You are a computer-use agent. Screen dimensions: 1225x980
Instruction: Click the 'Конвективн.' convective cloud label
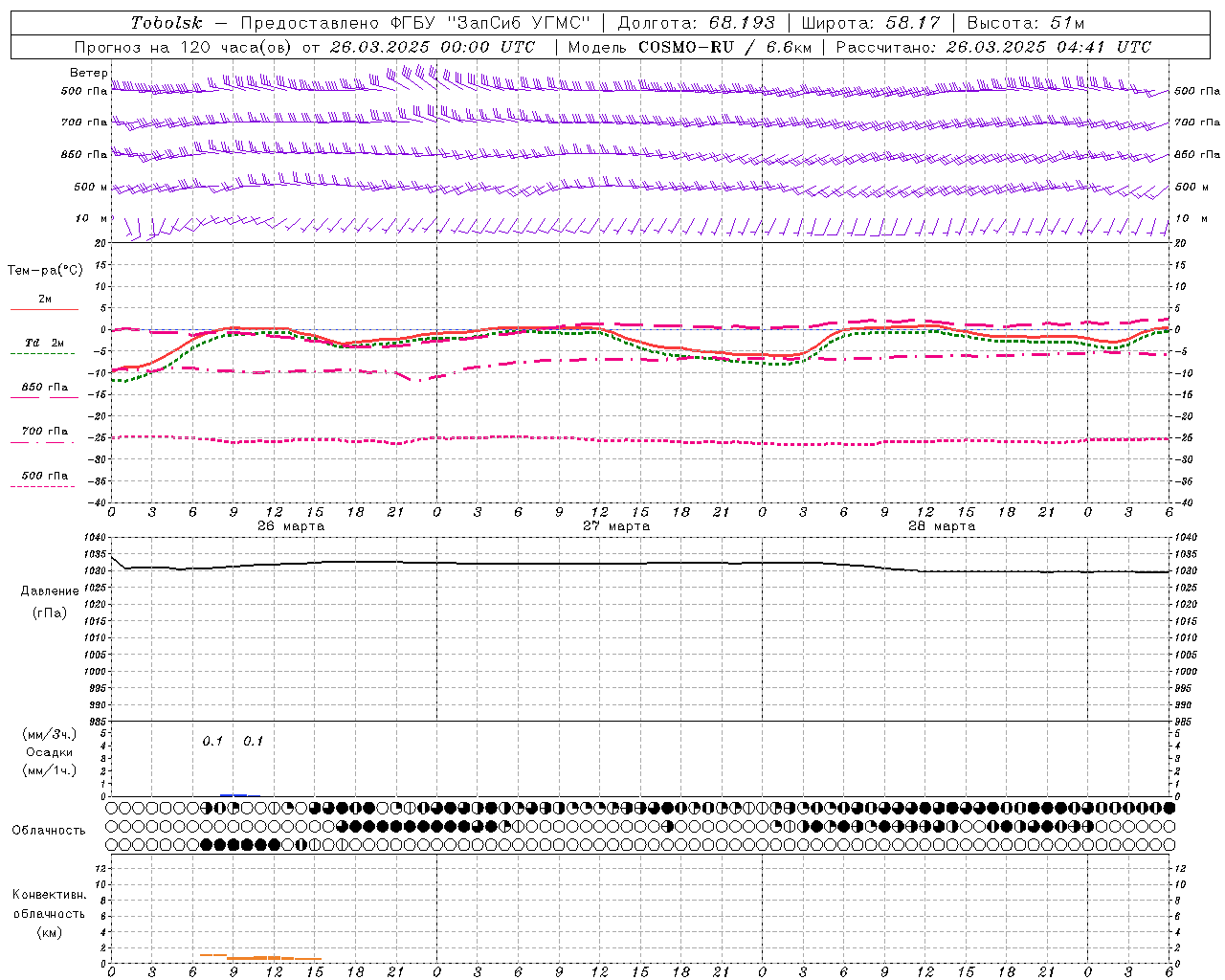pos(50,895)
